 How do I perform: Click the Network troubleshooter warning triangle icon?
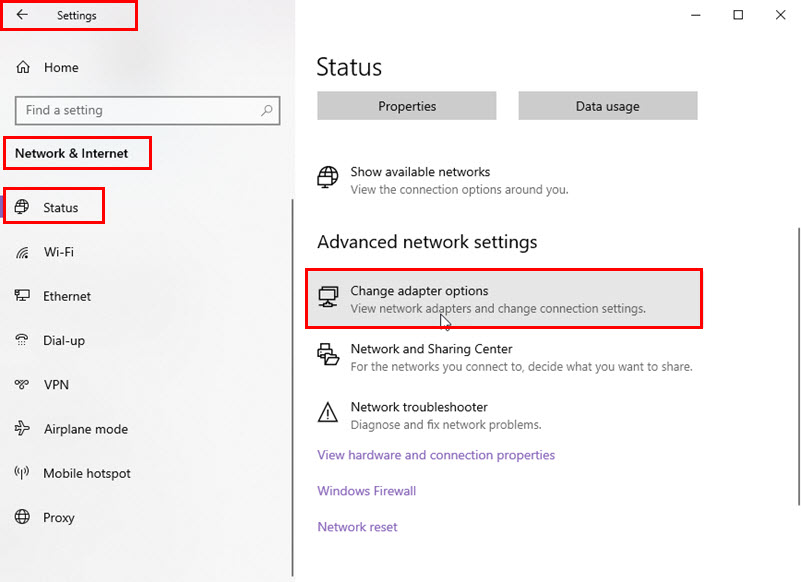point(327,412)
